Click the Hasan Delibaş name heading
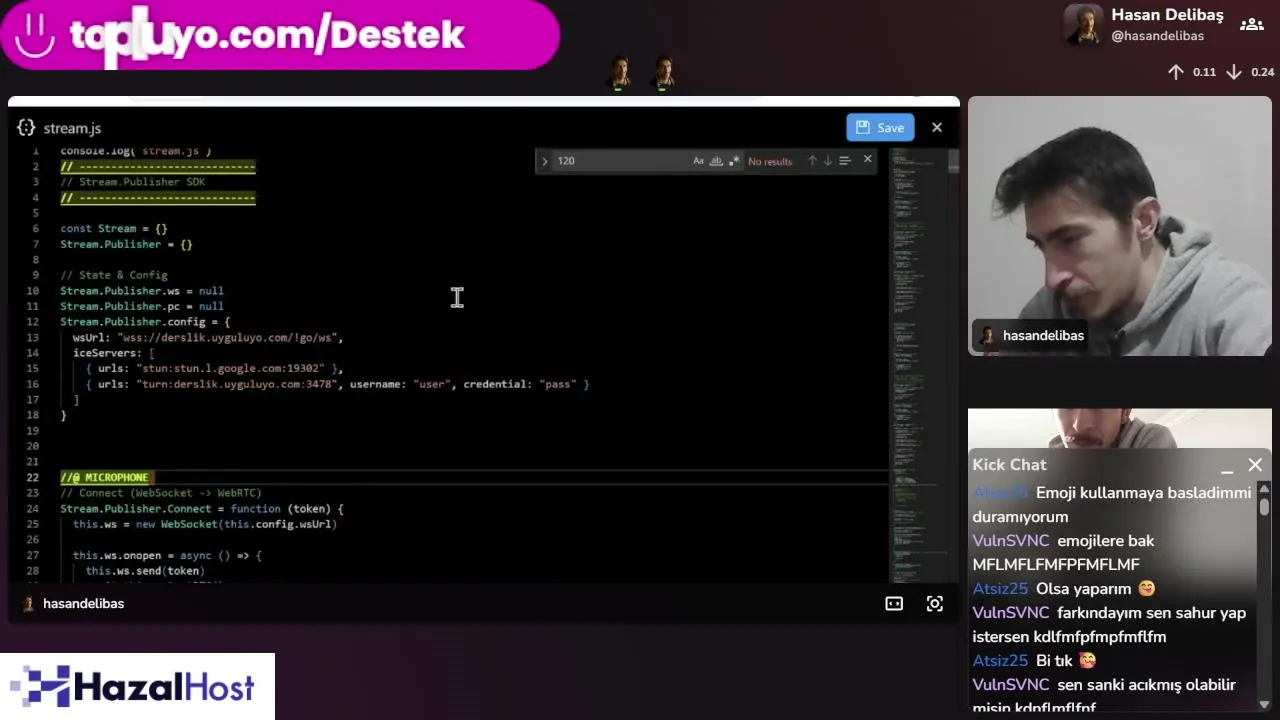Viewport: 1280px width, 720px height. tap(1167, 15)
